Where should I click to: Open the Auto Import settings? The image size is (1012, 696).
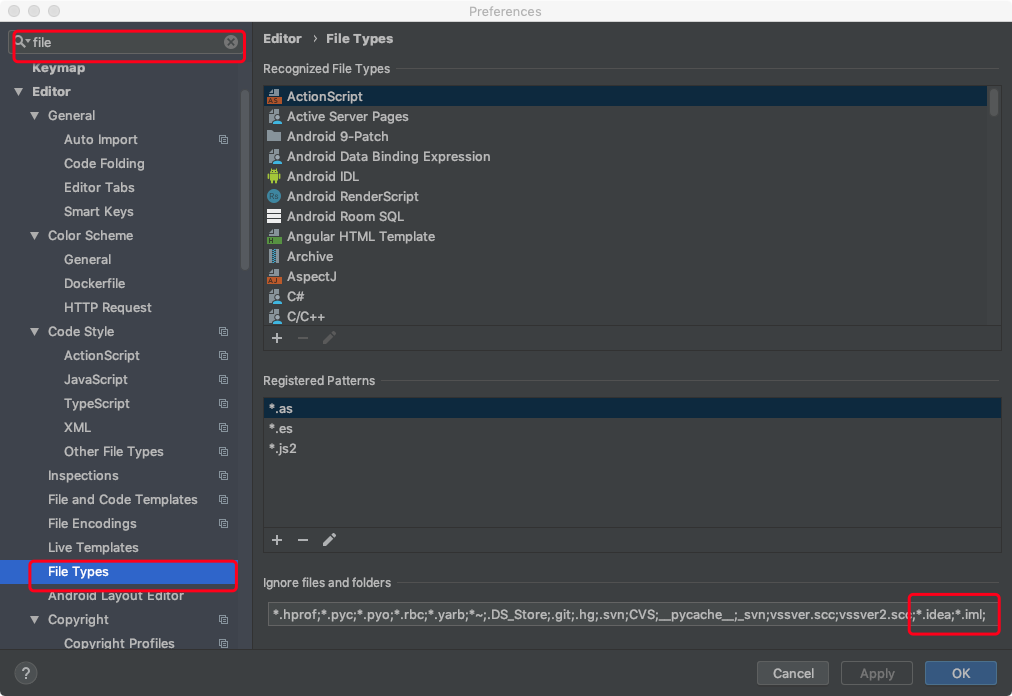tap(101, 139)
